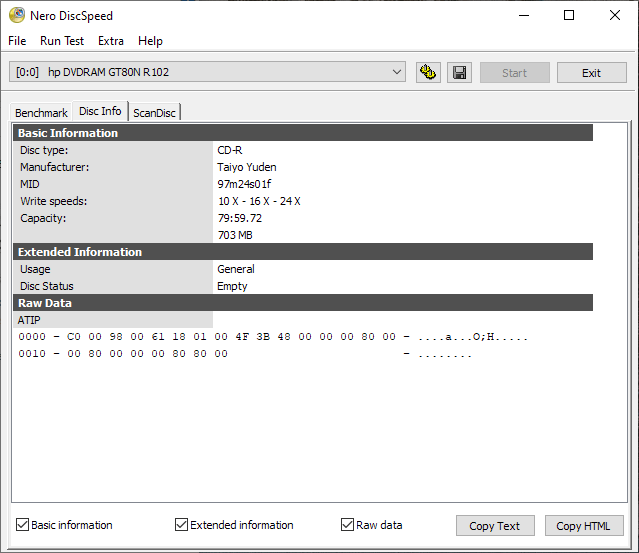The height and width of the screenshot is (553, 639).
Task: Open the Help menu
Action: [x=150, y=41]
